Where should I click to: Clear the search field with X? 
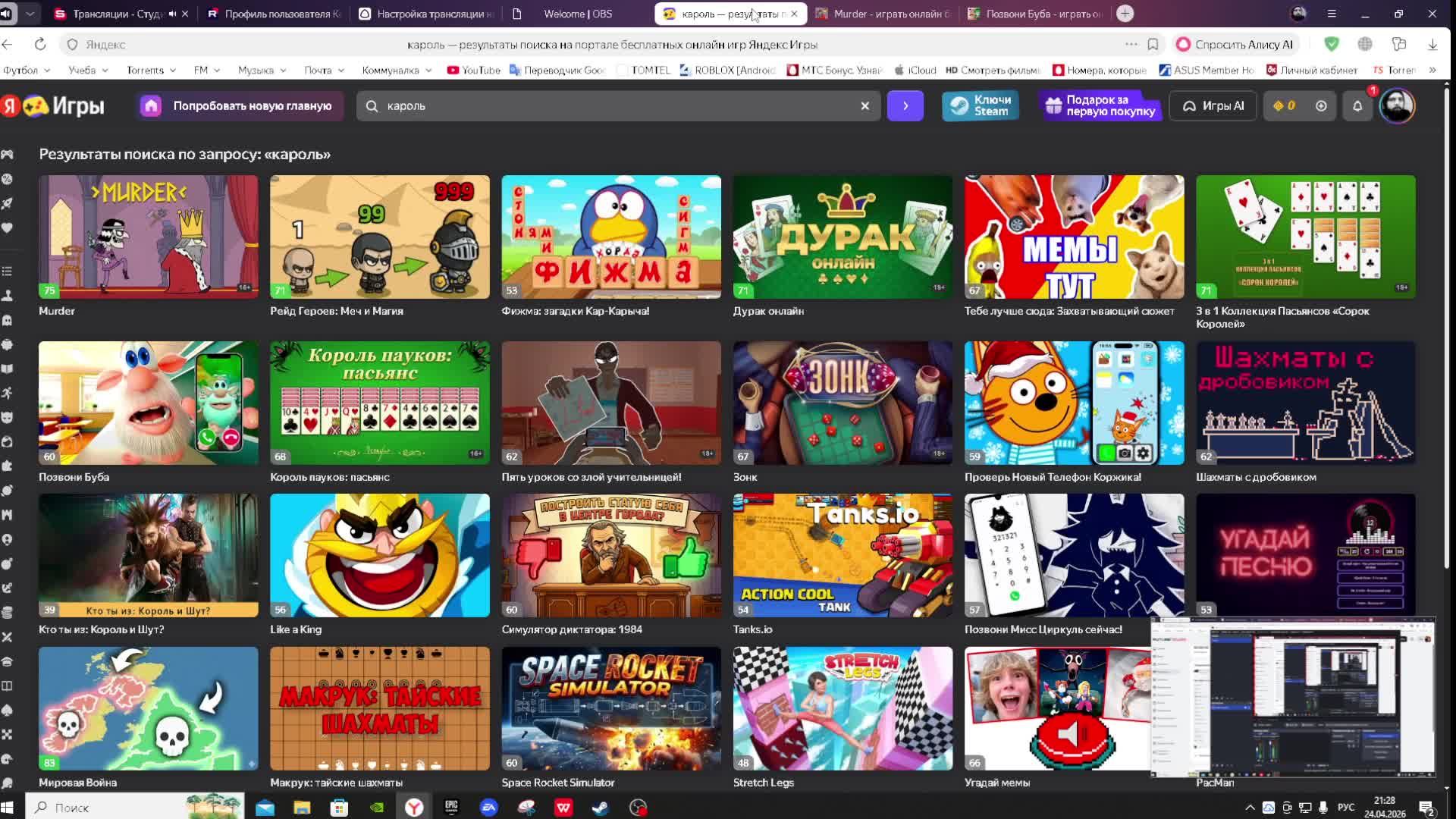(864, 106)
